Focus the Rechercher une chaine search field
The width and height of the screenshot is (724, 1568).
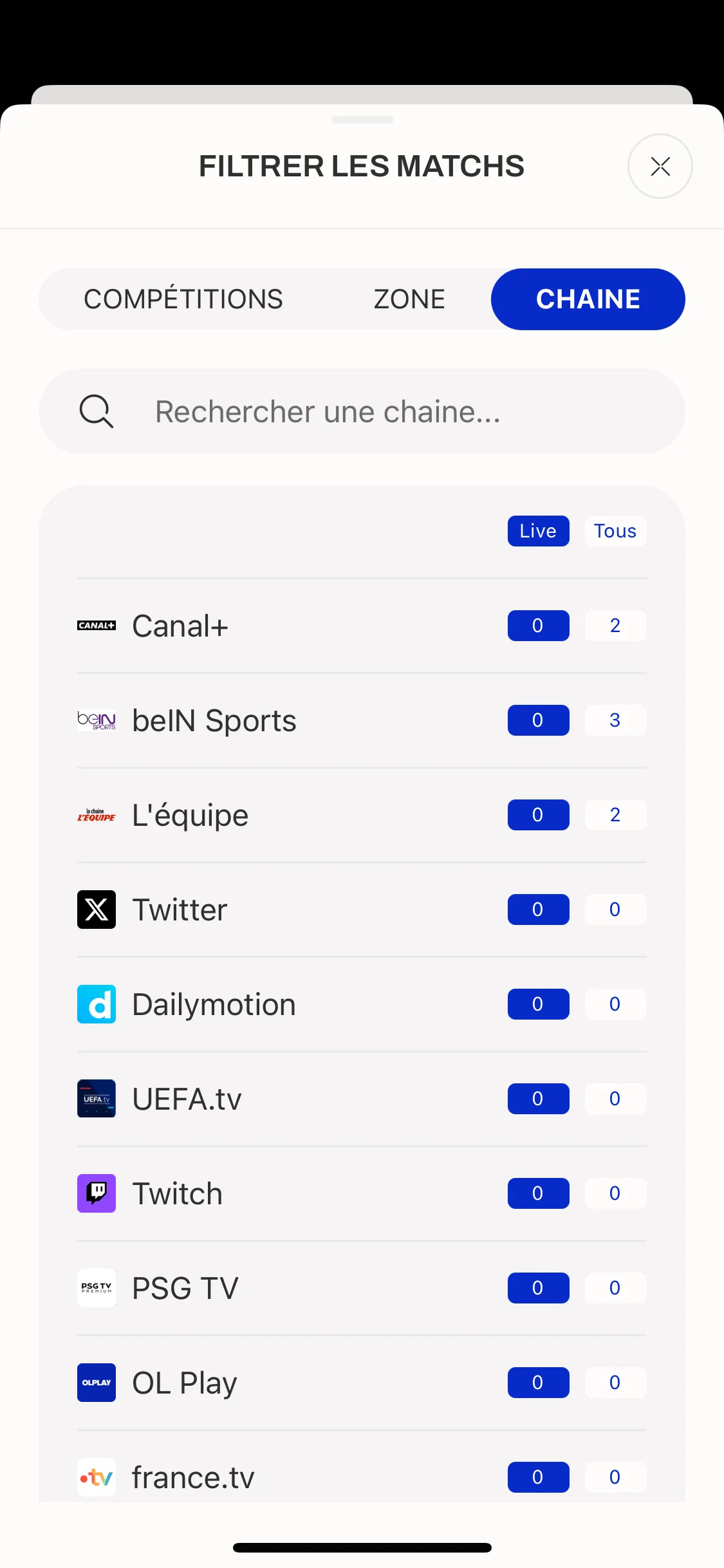362,411
